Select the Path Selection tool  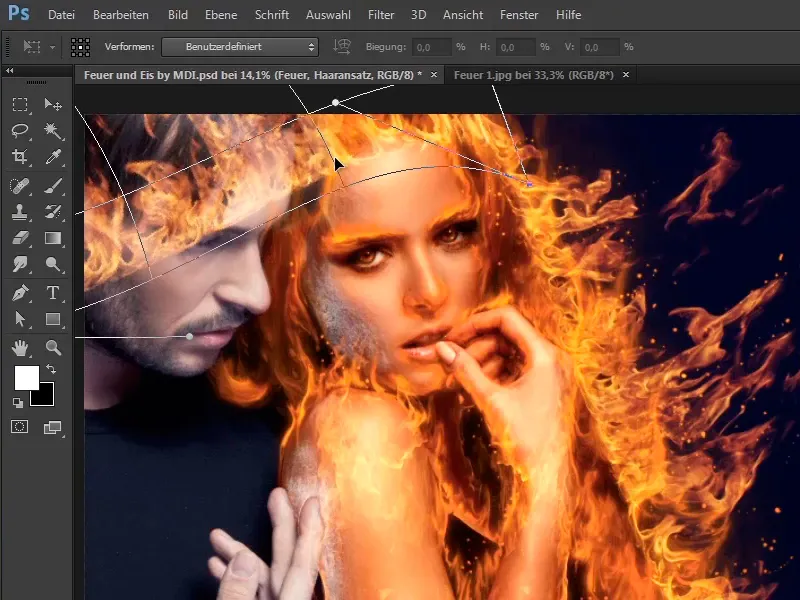(20, 319)
